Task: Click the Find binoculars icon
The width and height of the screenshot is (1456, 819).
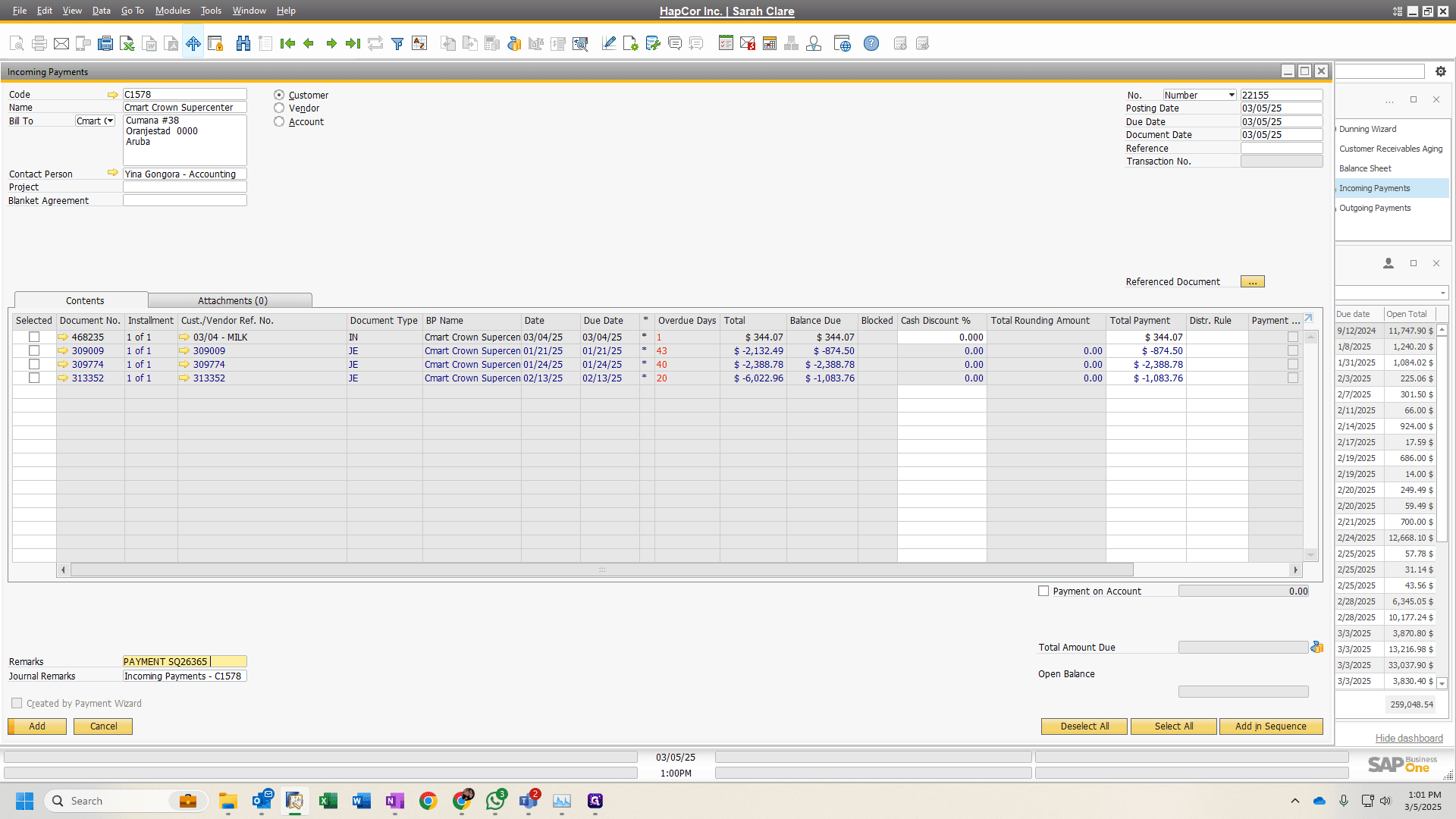Action: [x=243, y=43]
